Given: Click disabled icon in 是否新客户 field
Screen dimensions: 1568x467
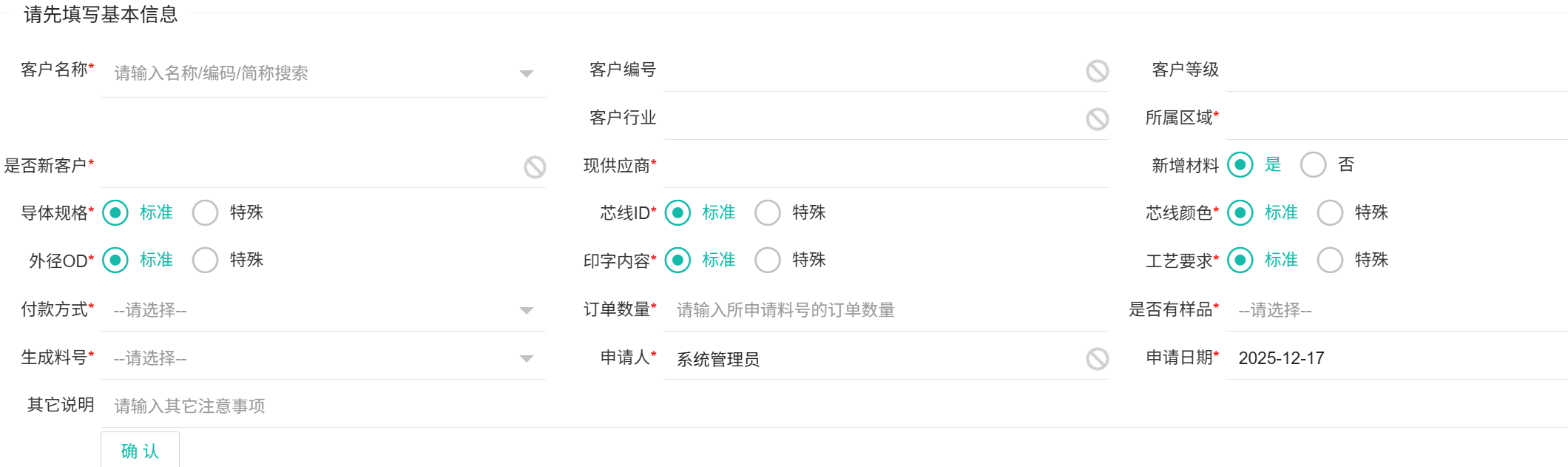Looking at the screenshot, I should point(535,167).
